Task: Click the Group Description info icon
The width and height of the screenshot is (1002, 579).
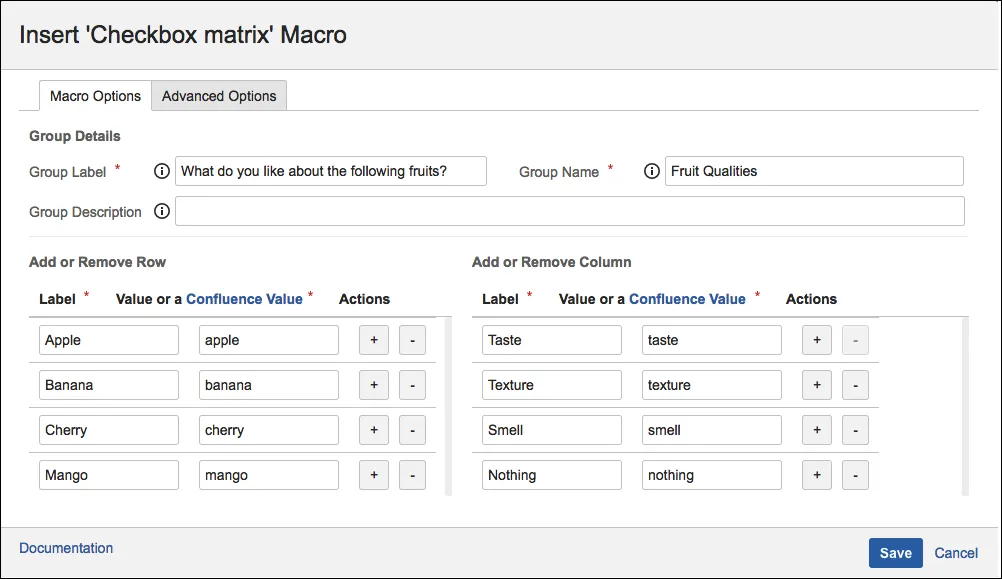Action: coord(162,211)
